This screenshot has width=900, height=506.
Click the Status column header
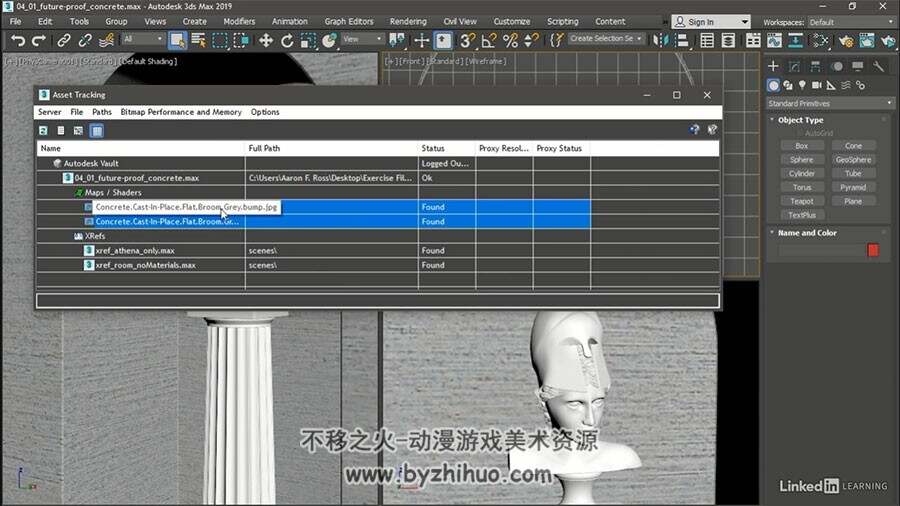pyautogui.click(x=447, y=148)
